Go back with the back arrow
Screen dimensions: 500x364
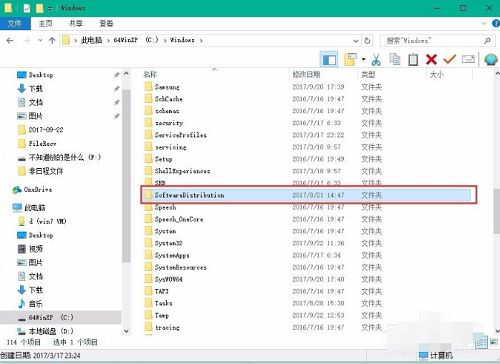[10, 41]
